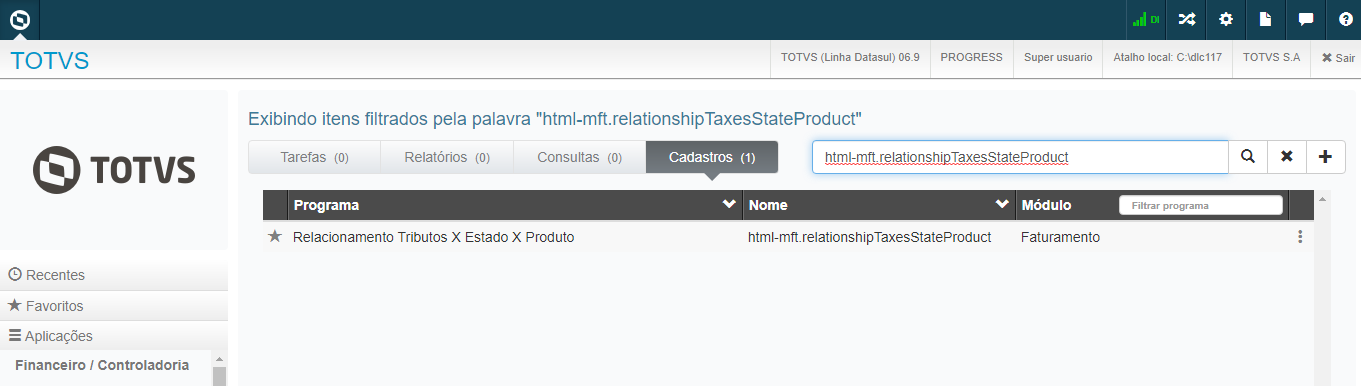1363x386 pixels.
Task: Clear the search with the X button
Action: (1287, 157)
